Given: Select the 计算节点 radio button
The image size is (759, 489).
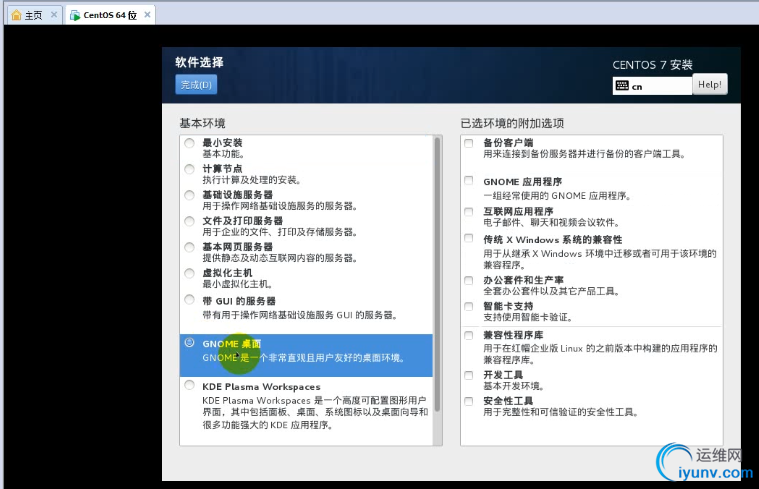Looking at the screenshot, I should [x=189, y=169].
